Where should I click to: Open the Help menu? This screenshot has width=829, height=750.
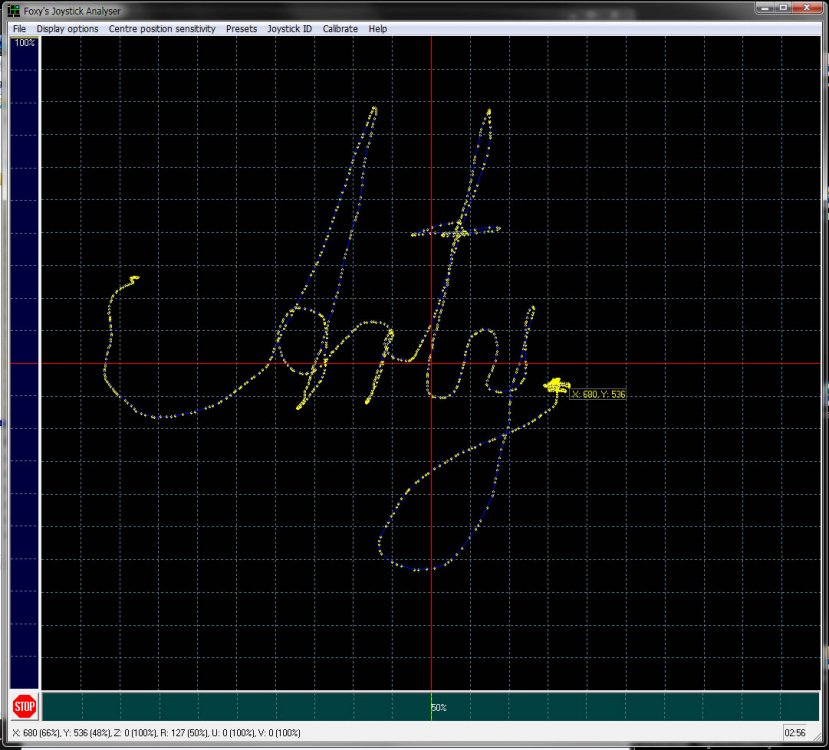pos(378,29)
